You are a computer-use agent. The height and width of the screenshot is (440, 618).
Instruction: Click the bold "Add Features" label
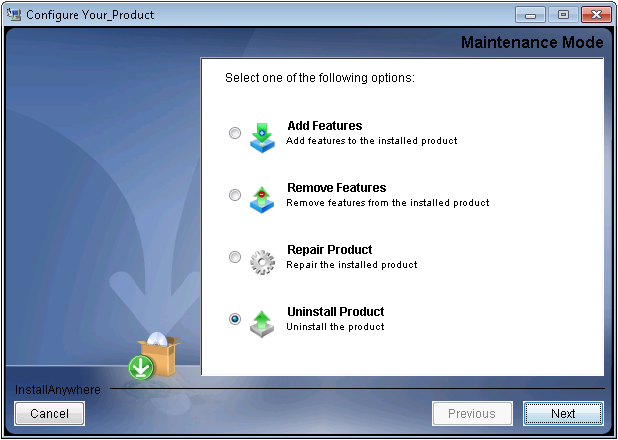coord(324,126)
